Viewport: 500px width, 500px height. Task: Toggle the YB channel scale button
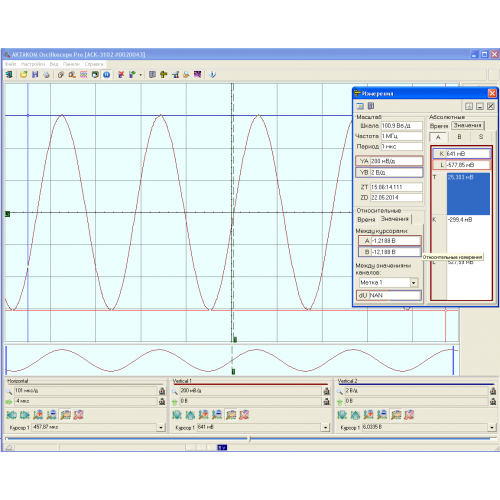(x=363, y=172)
